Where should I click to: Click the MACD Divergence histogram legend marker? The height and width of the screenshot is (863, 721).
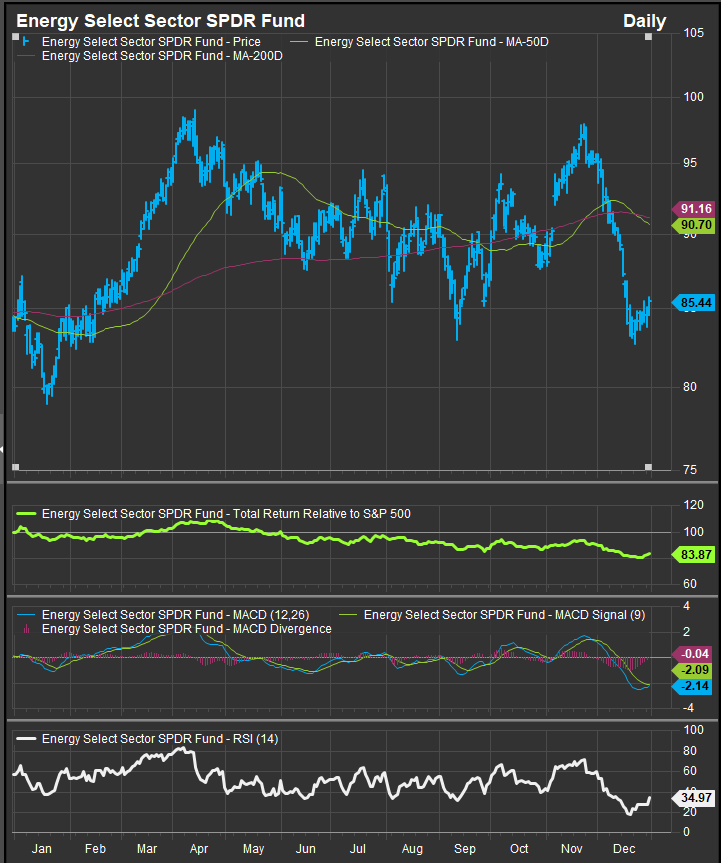coord(26,629)
